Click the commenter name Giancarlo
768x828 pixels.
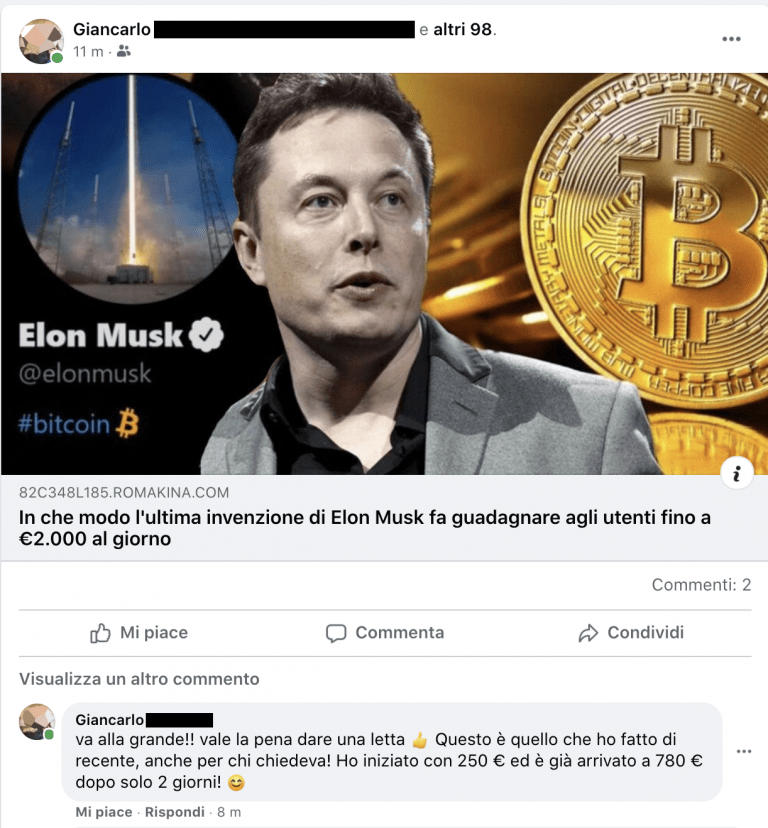109,720
